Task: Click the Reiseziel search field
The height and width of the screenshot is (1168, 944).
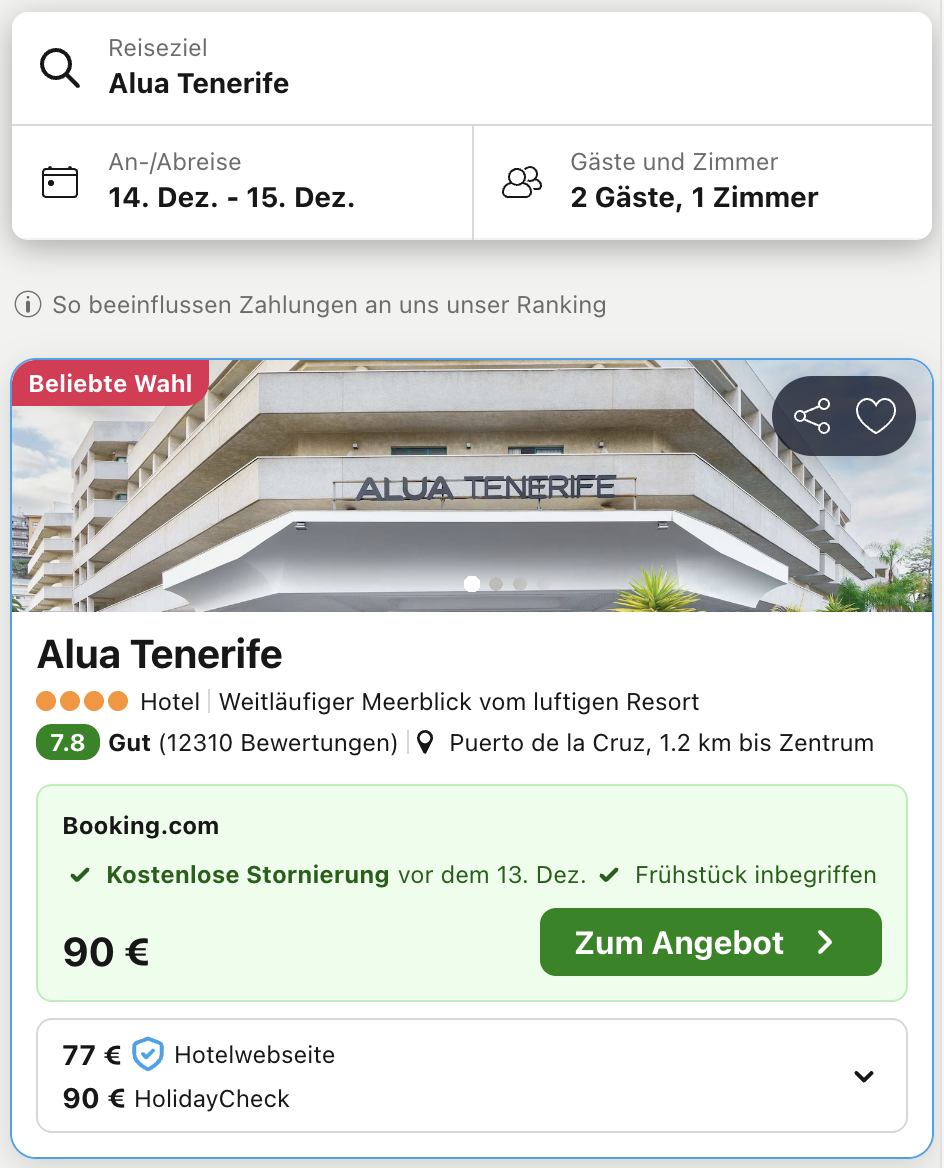Action: pos(472,68)
